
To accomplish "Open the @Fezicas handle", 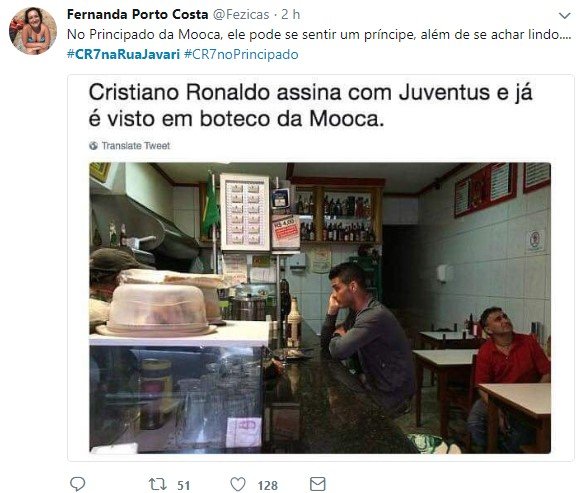I will pyautogui.click(x=241, y=14).
